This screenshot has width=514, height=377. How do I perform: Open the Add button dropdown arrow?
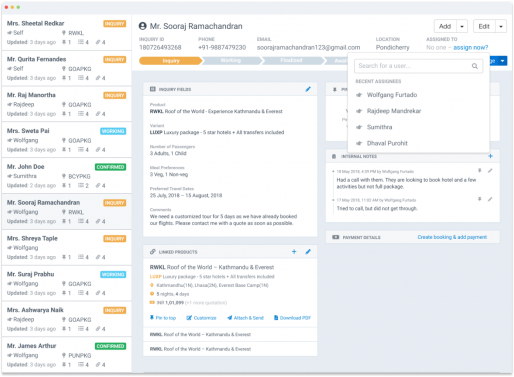462,26
